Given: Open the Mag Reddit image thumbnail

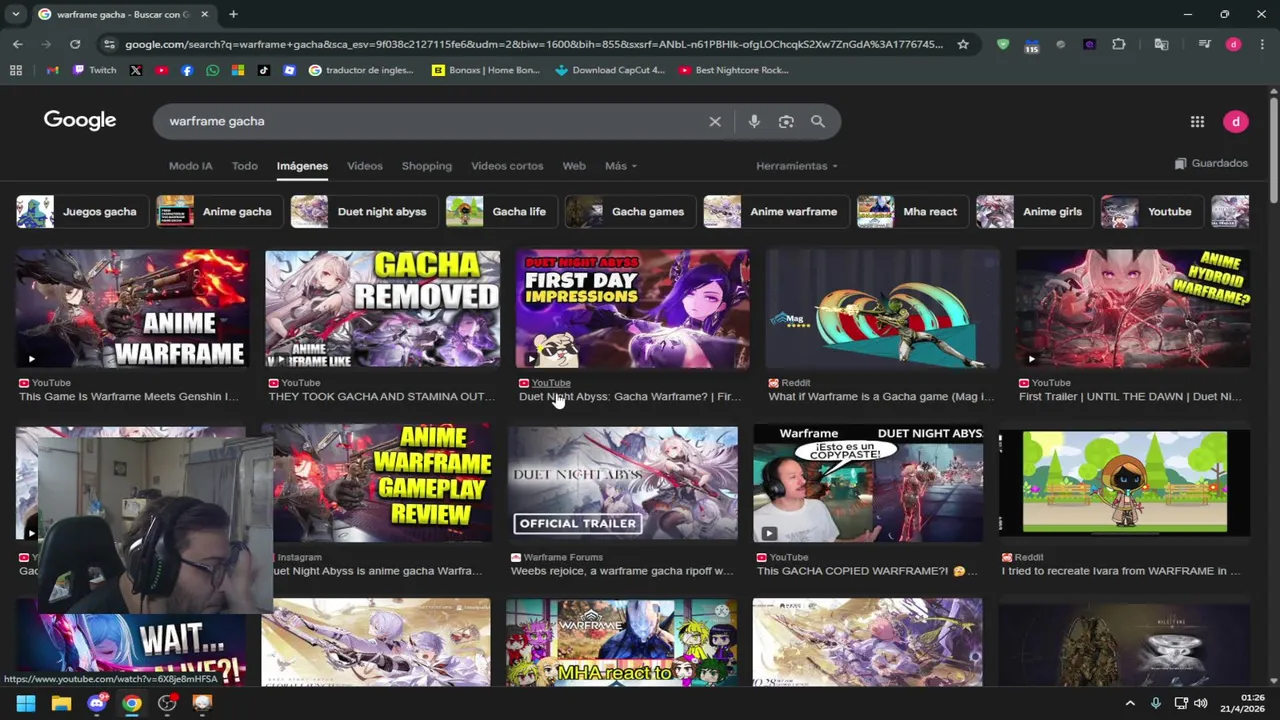Looking at the screenshot, I should tap(882, 309).
